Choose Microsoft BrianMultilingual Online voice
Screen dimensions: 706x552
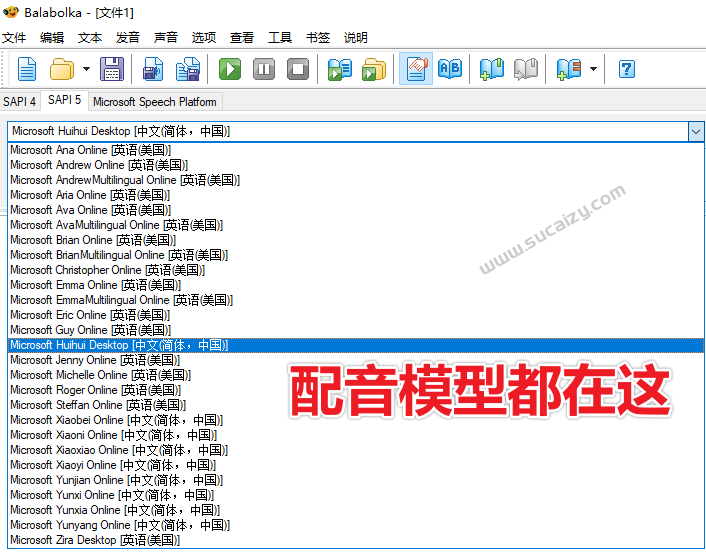(356, 255)
